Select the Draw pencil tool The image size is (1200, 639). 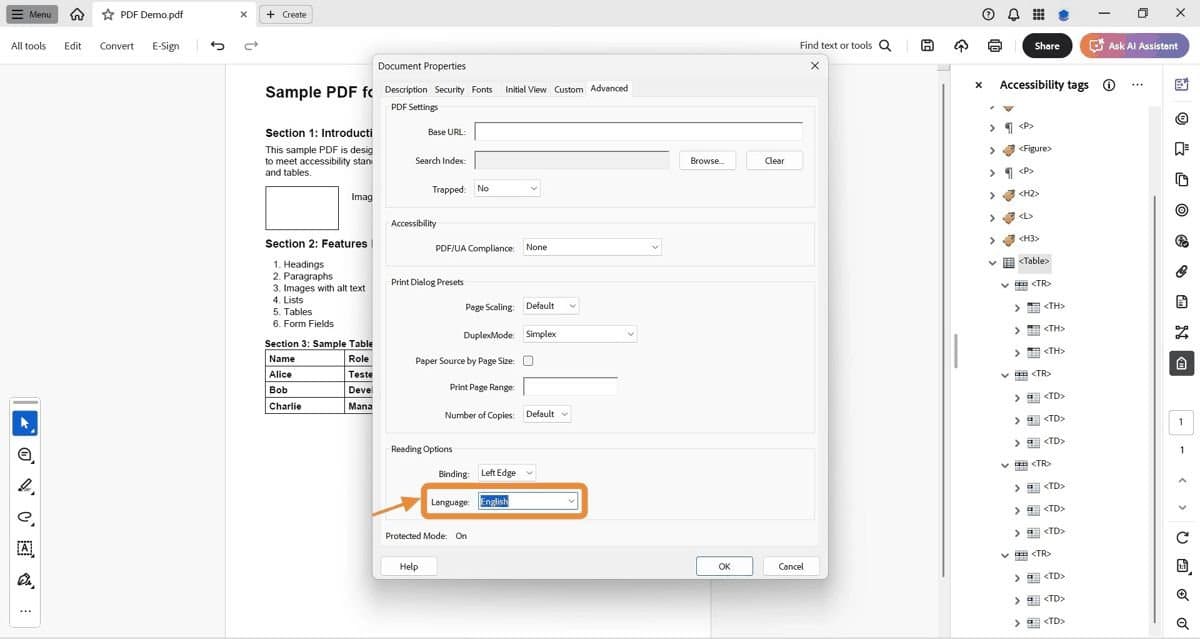coord(25,486)
